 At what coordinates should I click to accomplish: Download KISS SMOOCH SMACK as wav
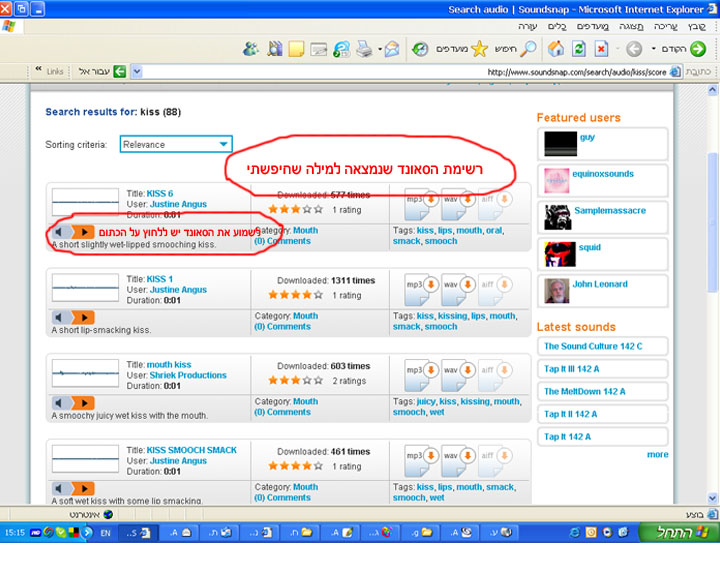[x=458, y=460]
